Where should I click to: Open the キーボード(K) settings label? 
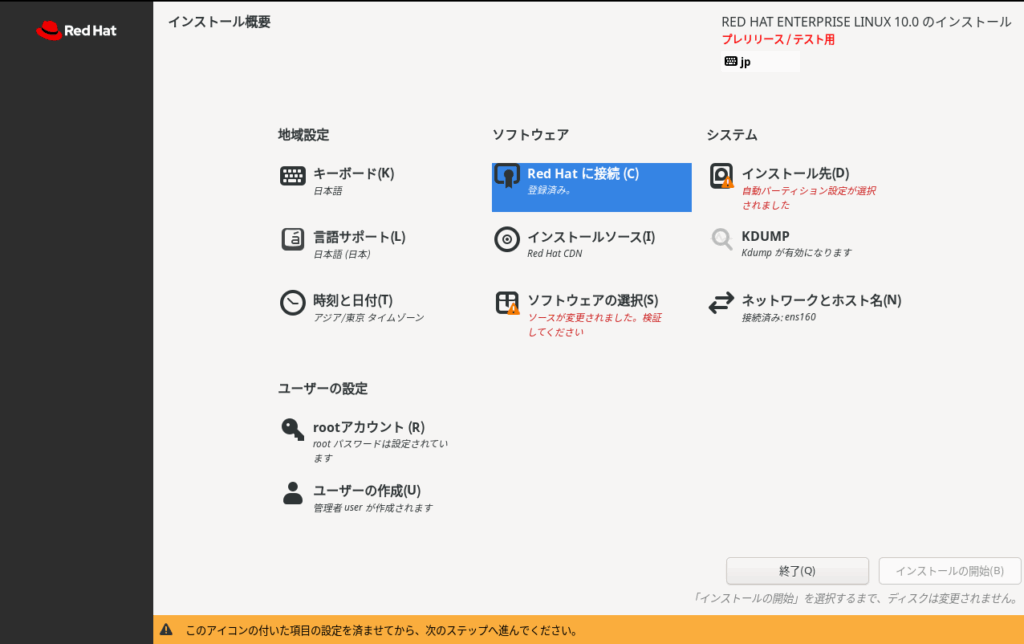click(x=353, y=173)
